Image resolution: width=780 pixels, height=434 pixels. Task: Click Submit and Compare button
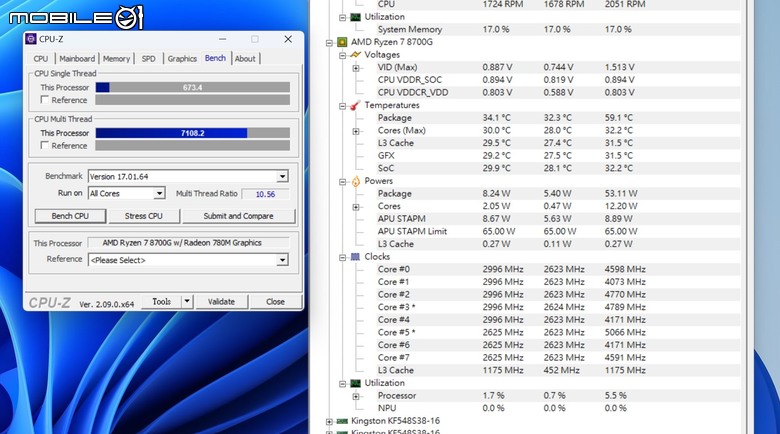click(238, 216)
